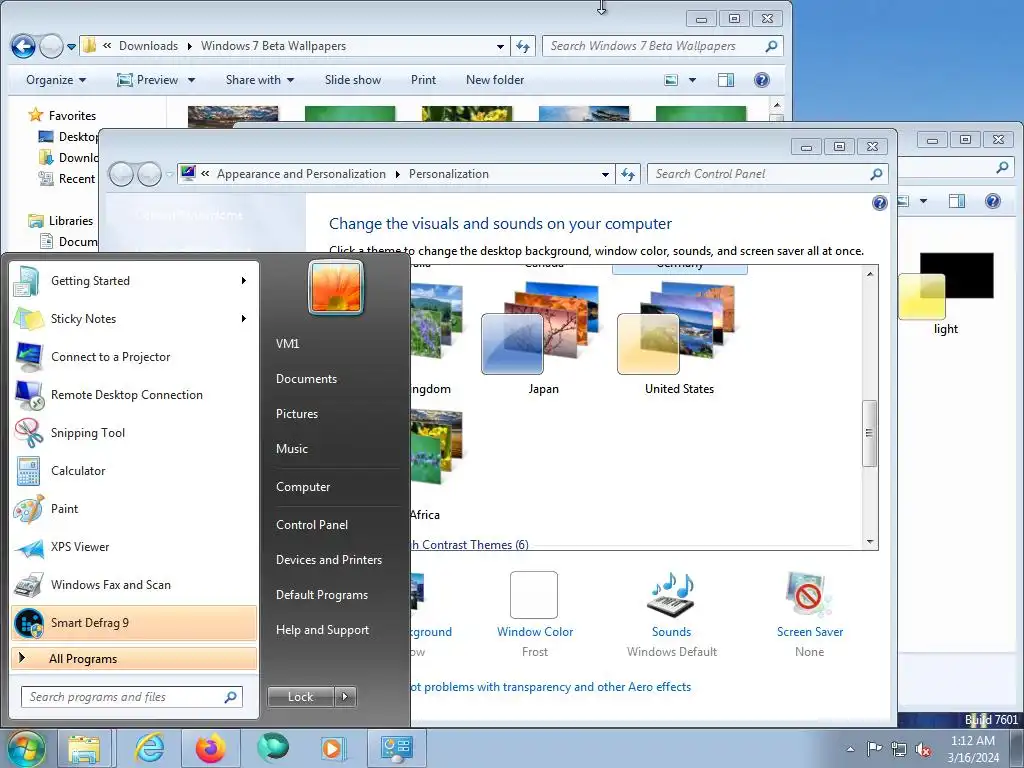Open Computer from Start menu
The image size is (1024, 768).
pyautogui.click(x=303, y=487)
